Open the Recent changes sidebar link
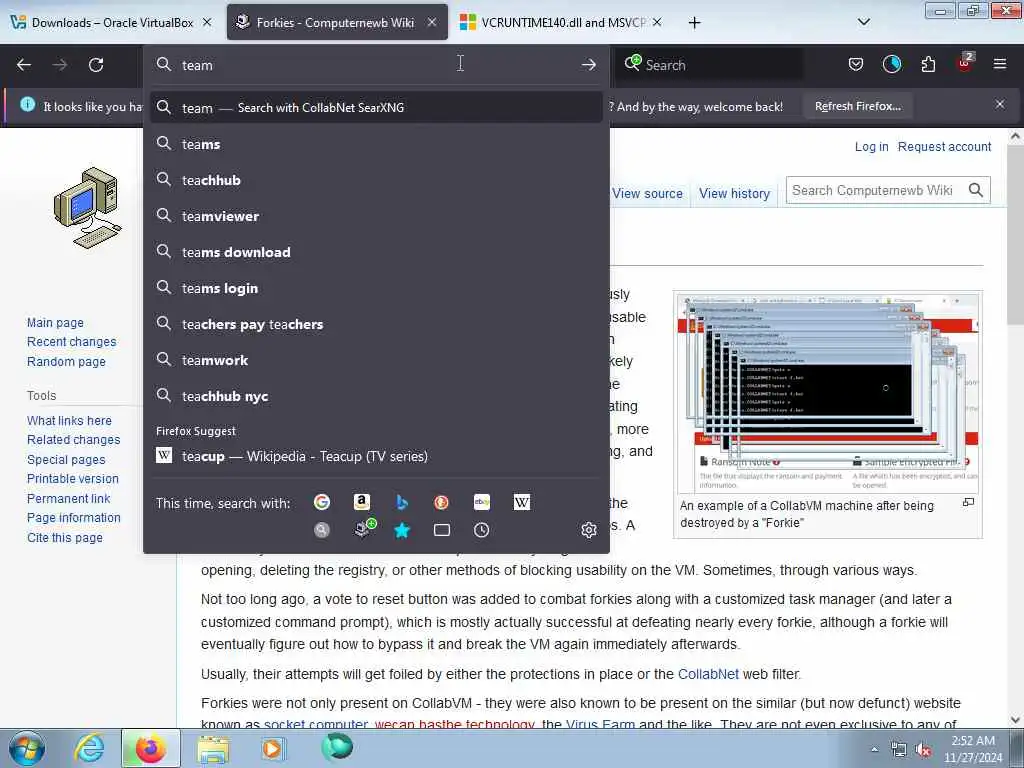The width and height of the screenshot is (1024, 768). tap(72, 342)
